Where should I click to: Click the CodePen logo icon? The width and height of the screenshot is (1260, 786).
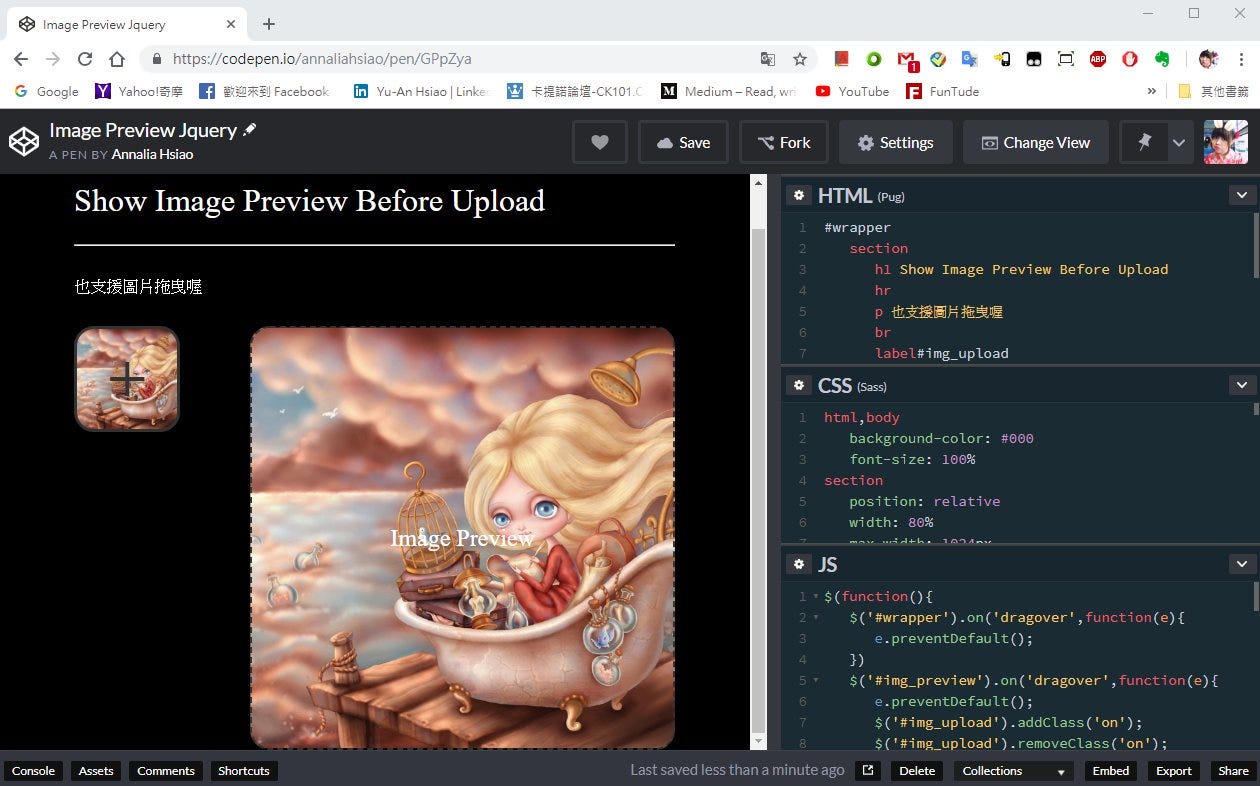(24, 142)
